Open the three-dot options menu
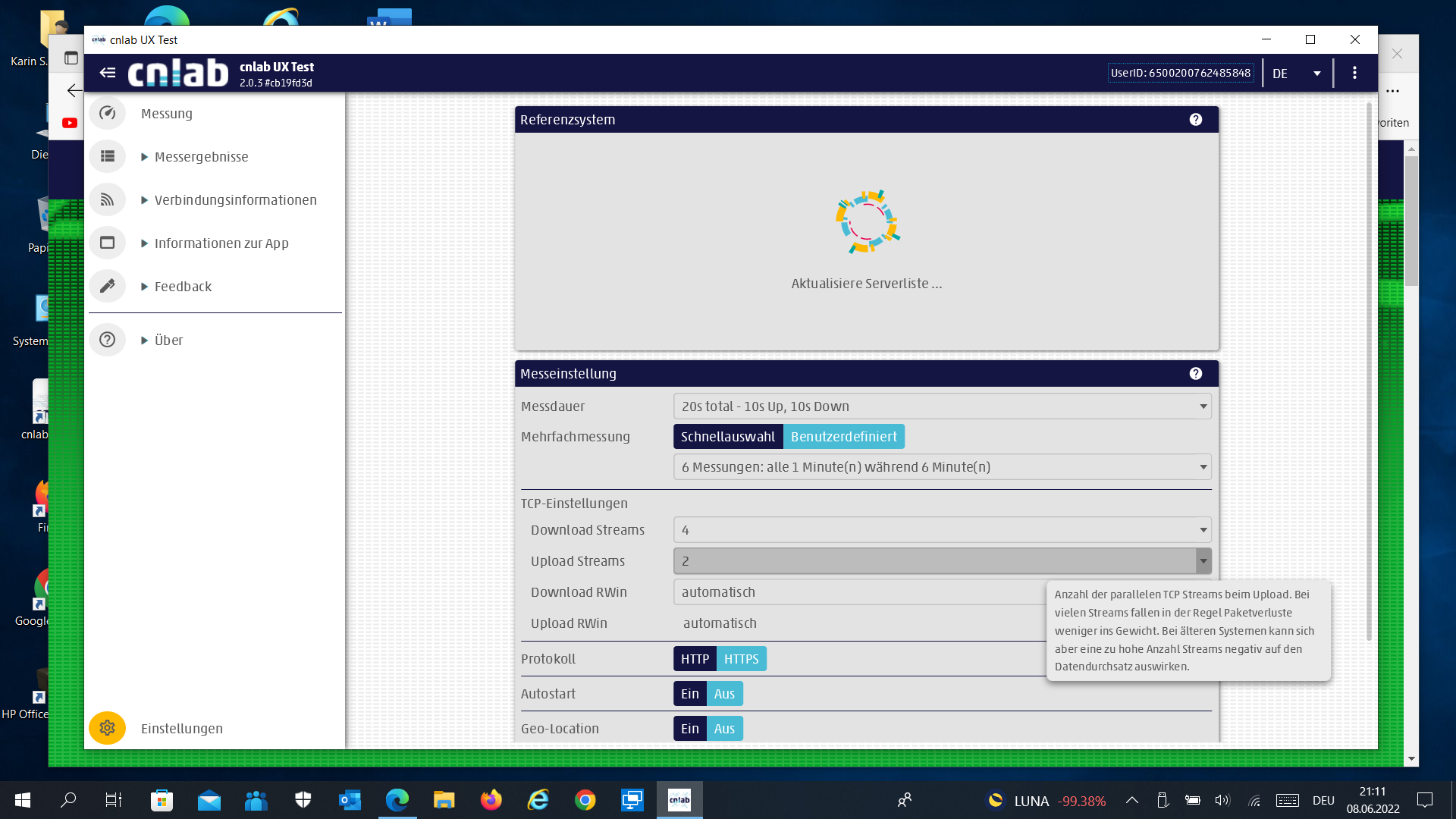1456x819 pixels. (x=1354, y=73)
